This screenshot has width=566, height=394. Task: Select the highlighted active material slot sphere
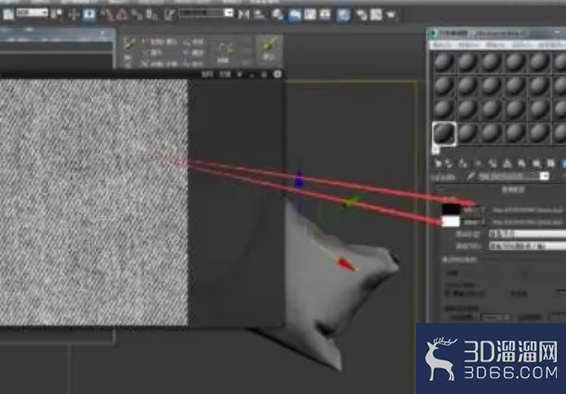pyautogui.click(x=444, y=133)
